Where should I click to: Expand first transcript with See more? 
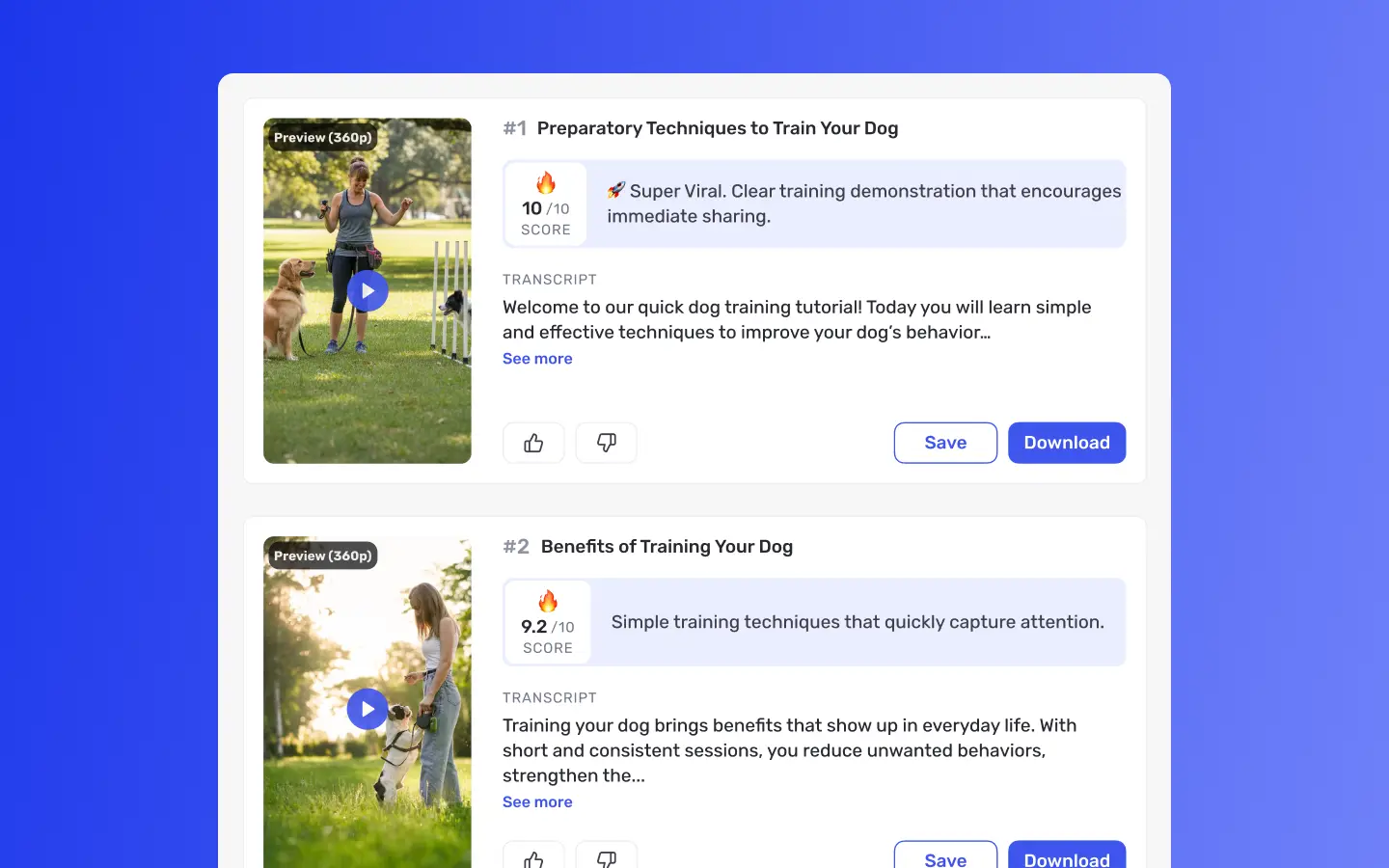[x=537, y=359]
